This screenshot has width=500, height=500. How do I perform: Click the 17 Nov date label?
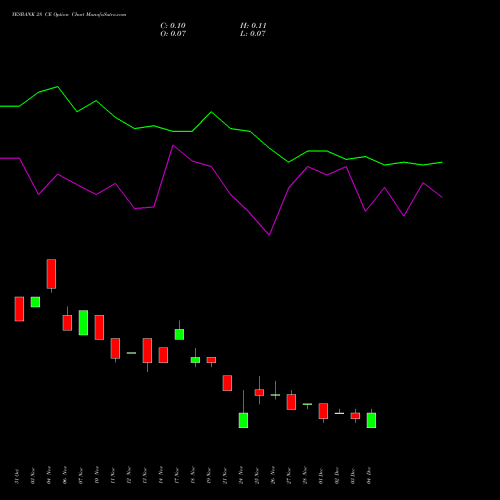(177, 476)
